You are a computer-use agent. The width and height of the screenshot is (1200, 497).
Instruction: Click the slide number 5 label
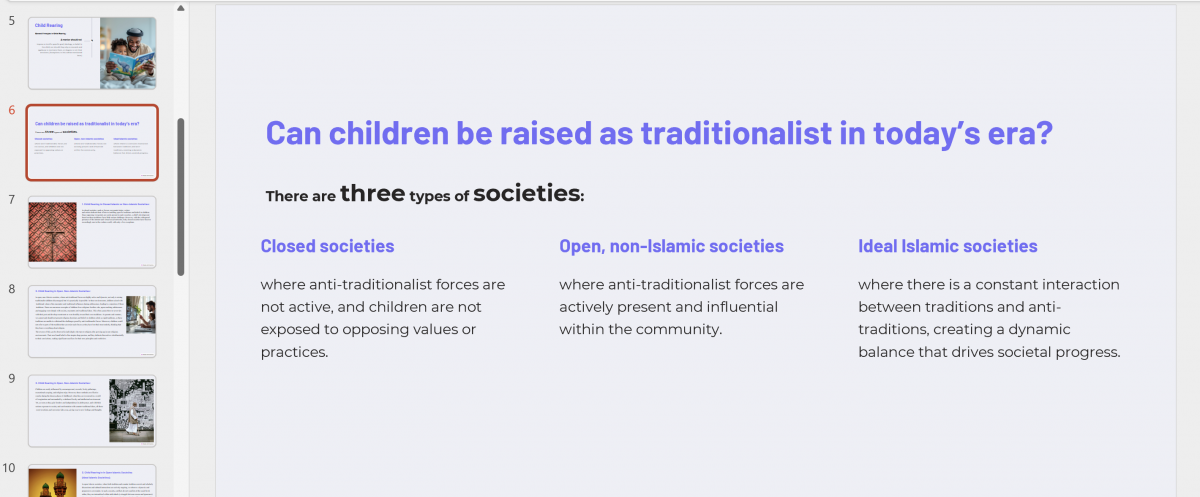pos(11,20)
